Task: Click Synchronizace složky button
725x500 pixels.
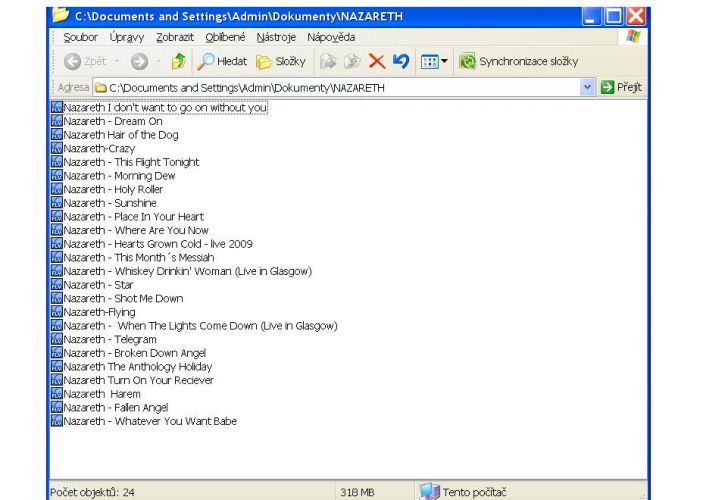Action: click(518, 62)
